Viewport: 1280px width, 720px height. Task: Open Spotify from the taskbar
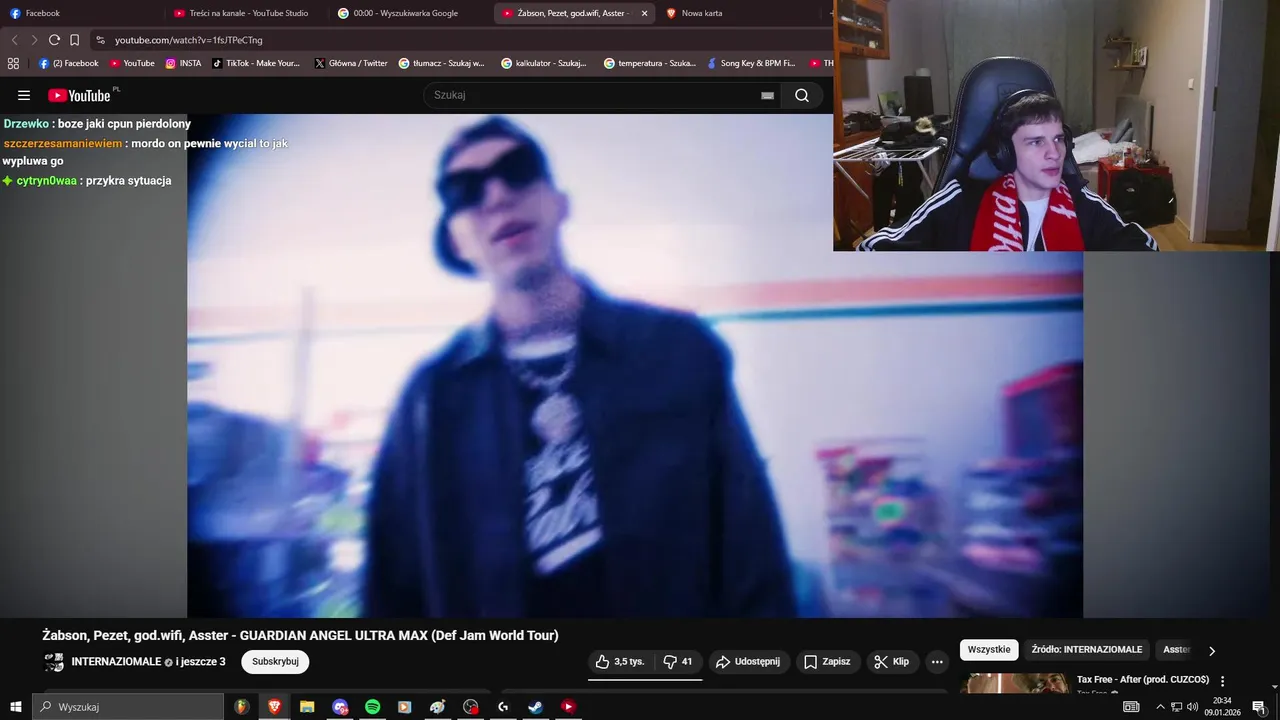click(x=372, y=707)
